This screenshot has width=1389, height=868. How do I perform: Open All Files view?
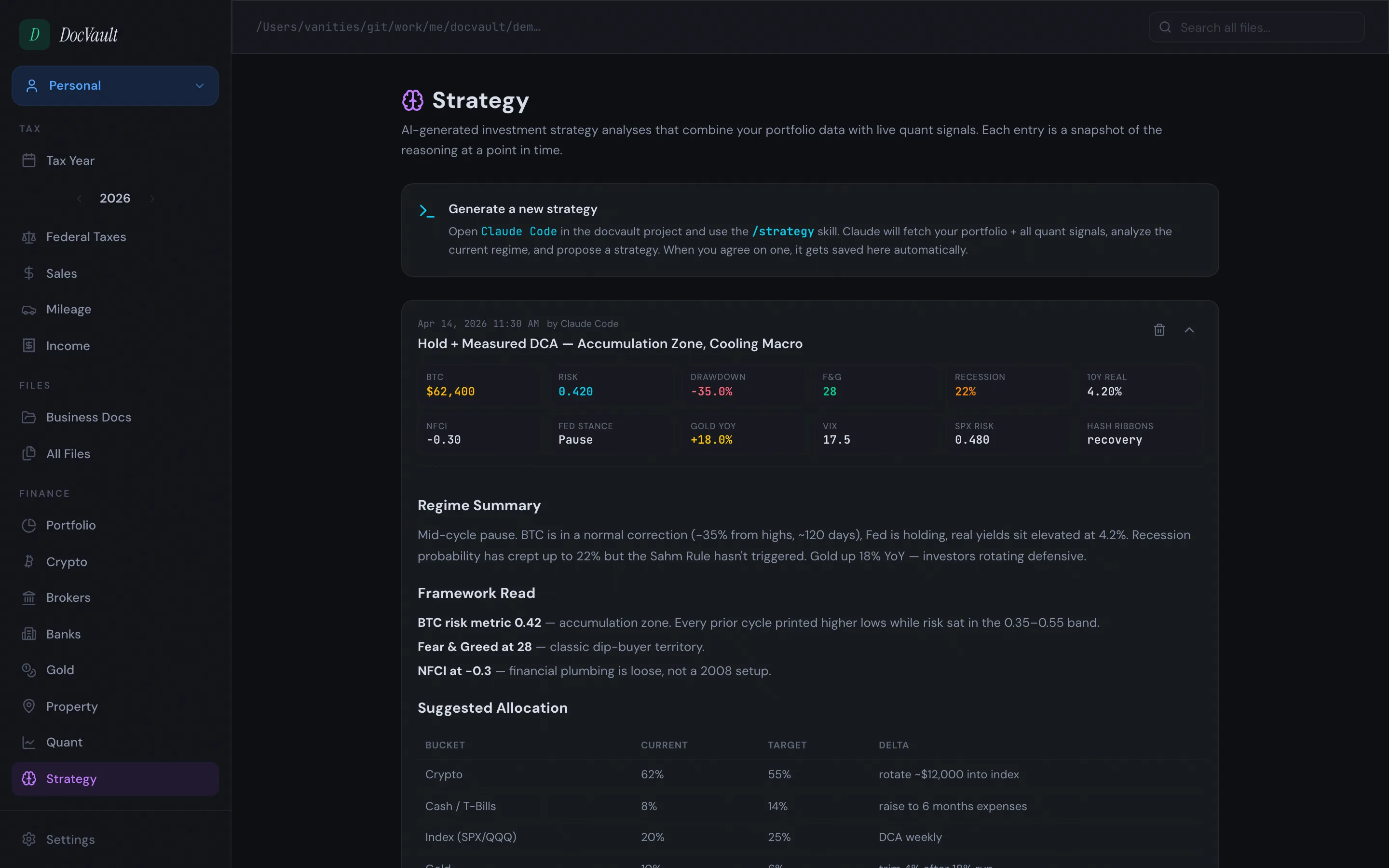click(x=115, y=453)
